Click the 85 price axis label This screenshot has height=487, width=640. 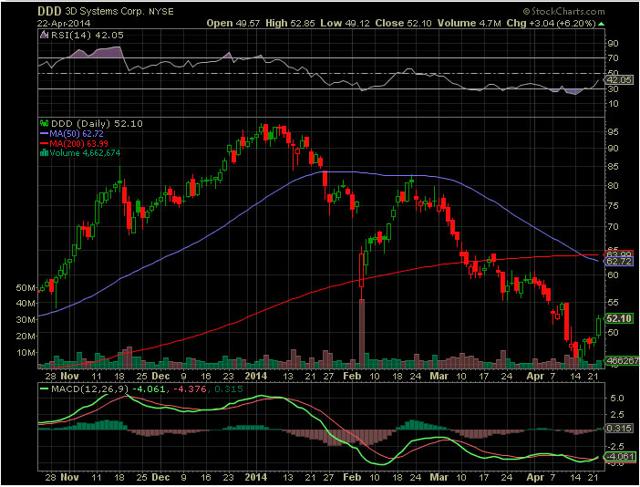coord(613,167)
